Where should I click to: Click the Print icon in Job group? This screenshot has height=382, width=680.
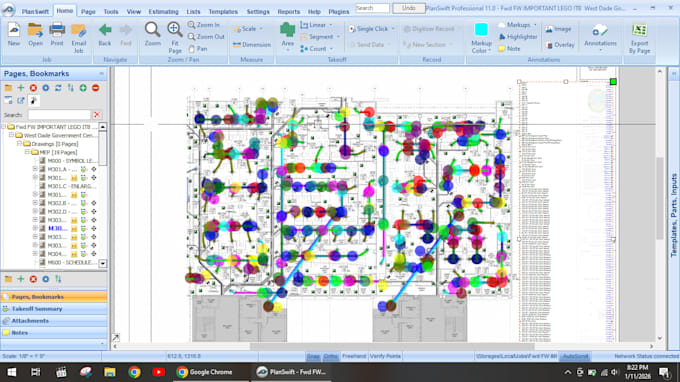tap(57, 35)
